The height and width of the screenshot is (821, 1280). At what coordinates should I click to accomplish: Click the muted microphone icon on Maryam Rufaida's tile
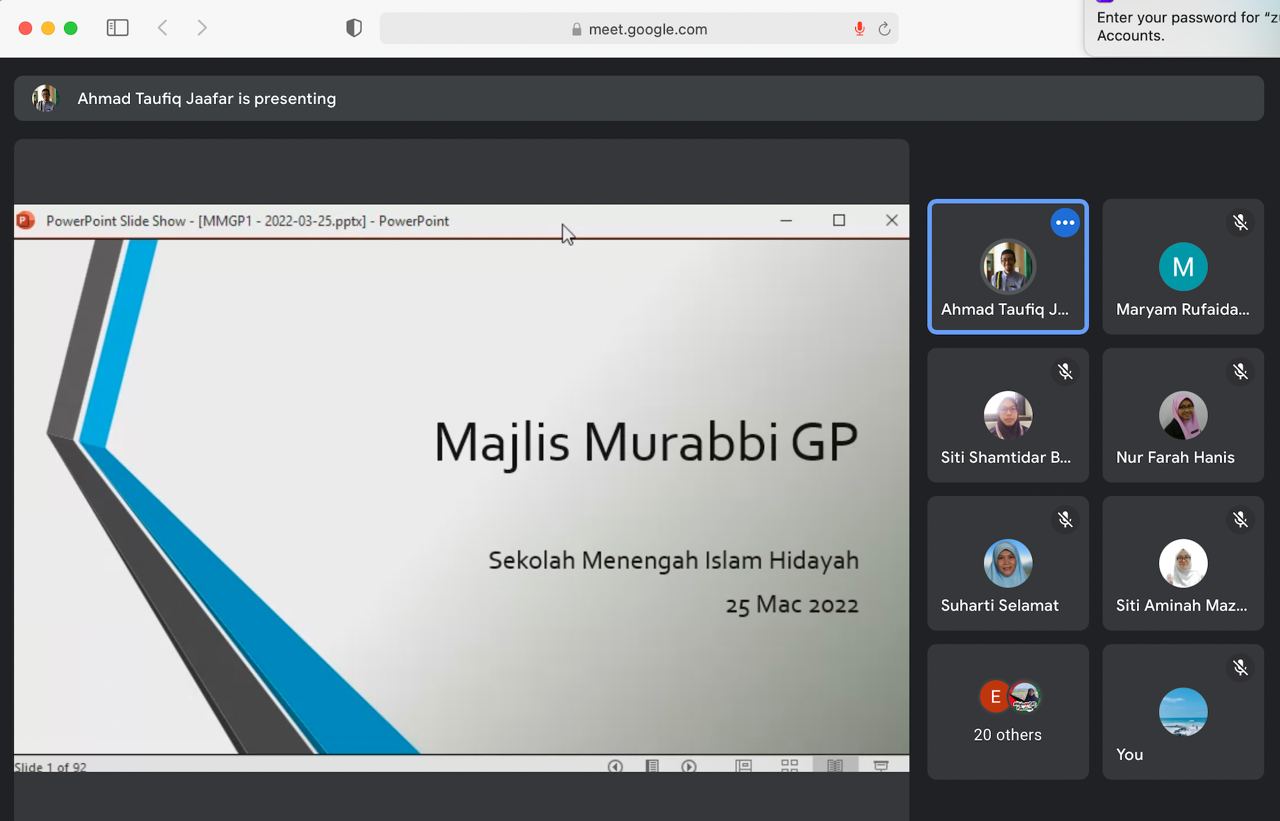click(x=1240, y=223)
